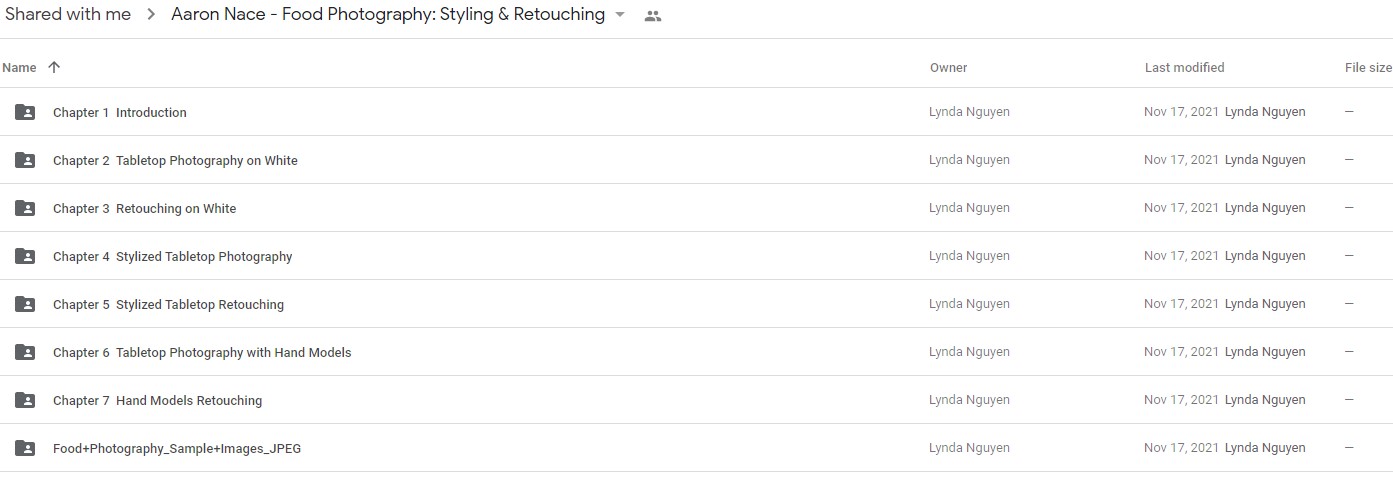
Task: Click the Chapter 7 folder icon
Action: pos(25,400)
